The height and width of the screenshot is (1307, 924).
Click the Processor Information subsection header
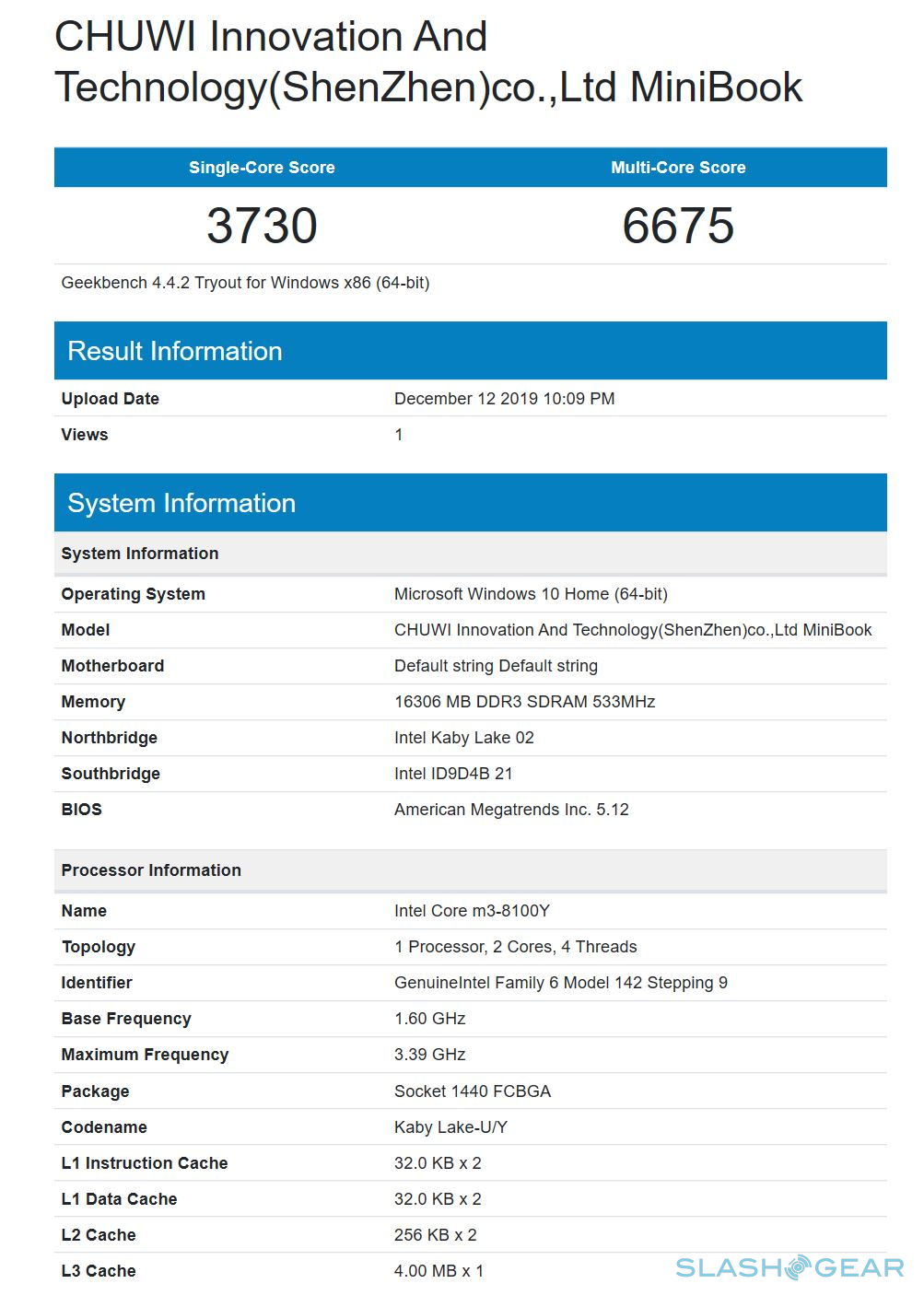click(x=151, y=870)
